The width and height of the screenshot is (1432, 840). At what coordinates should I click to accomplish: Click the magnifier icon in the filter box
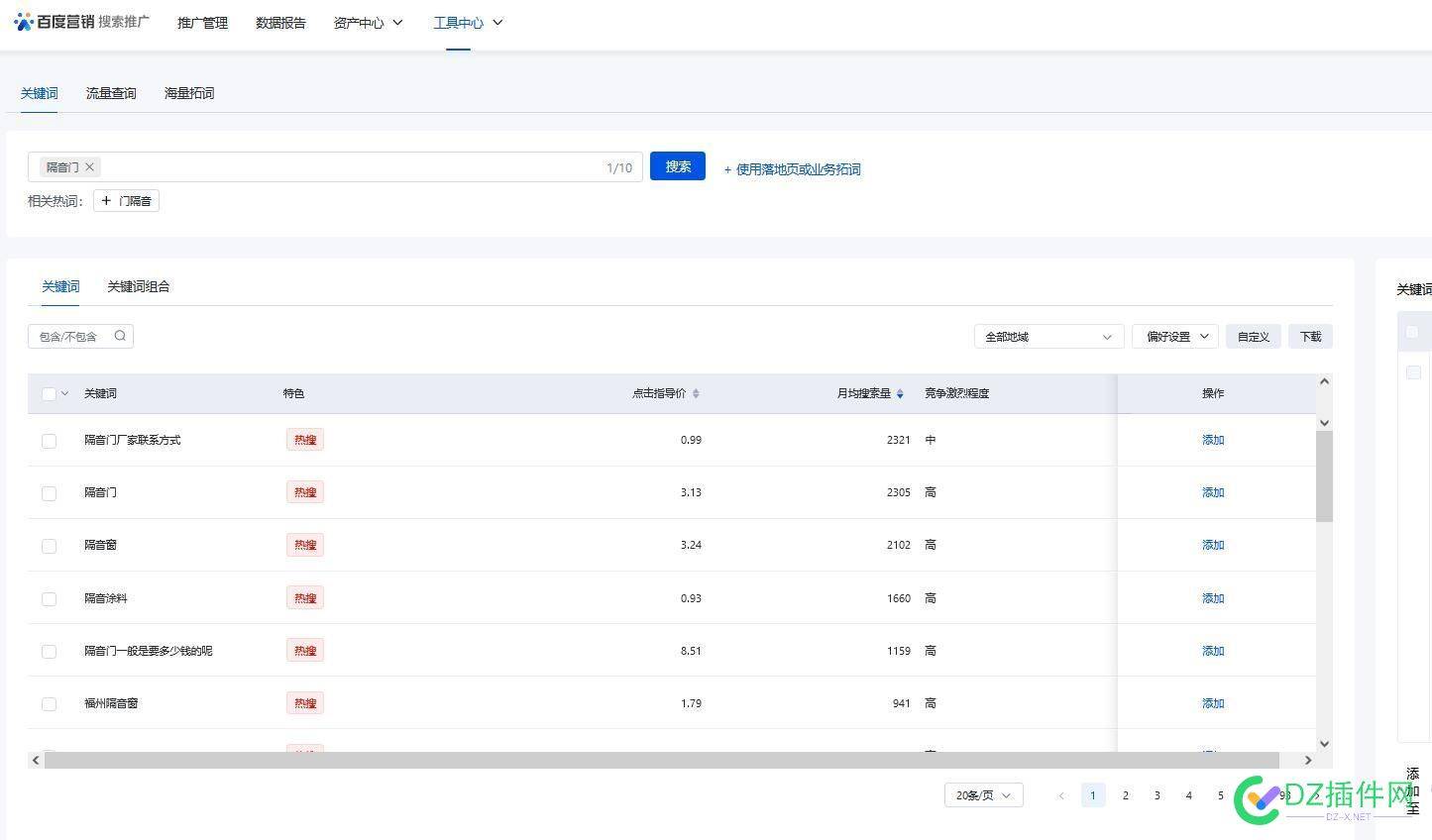tap(120, 336)
